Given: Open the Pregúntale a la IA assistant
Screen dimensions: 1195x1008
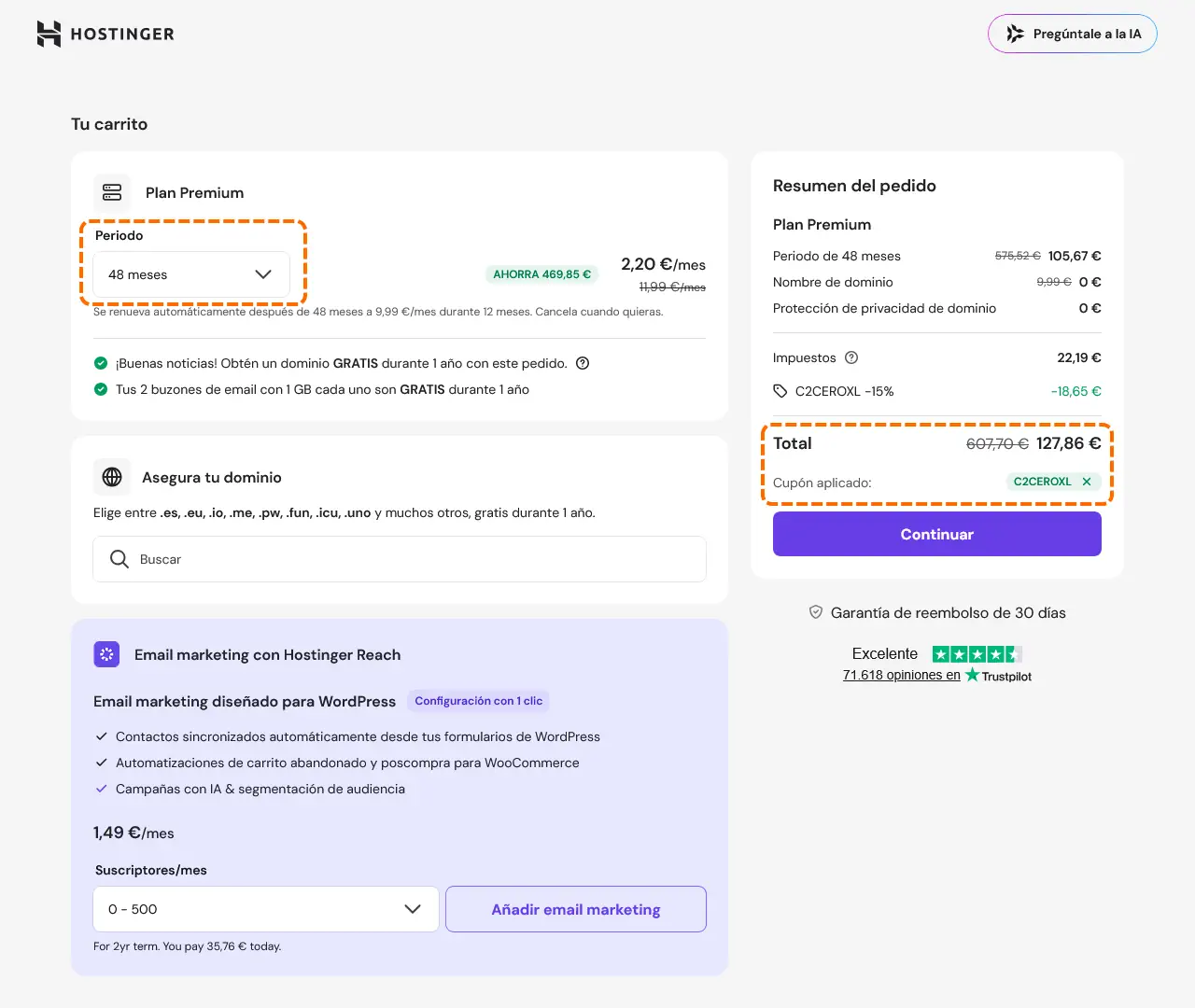Looking at the screenshot, I should pos(1072,34).
